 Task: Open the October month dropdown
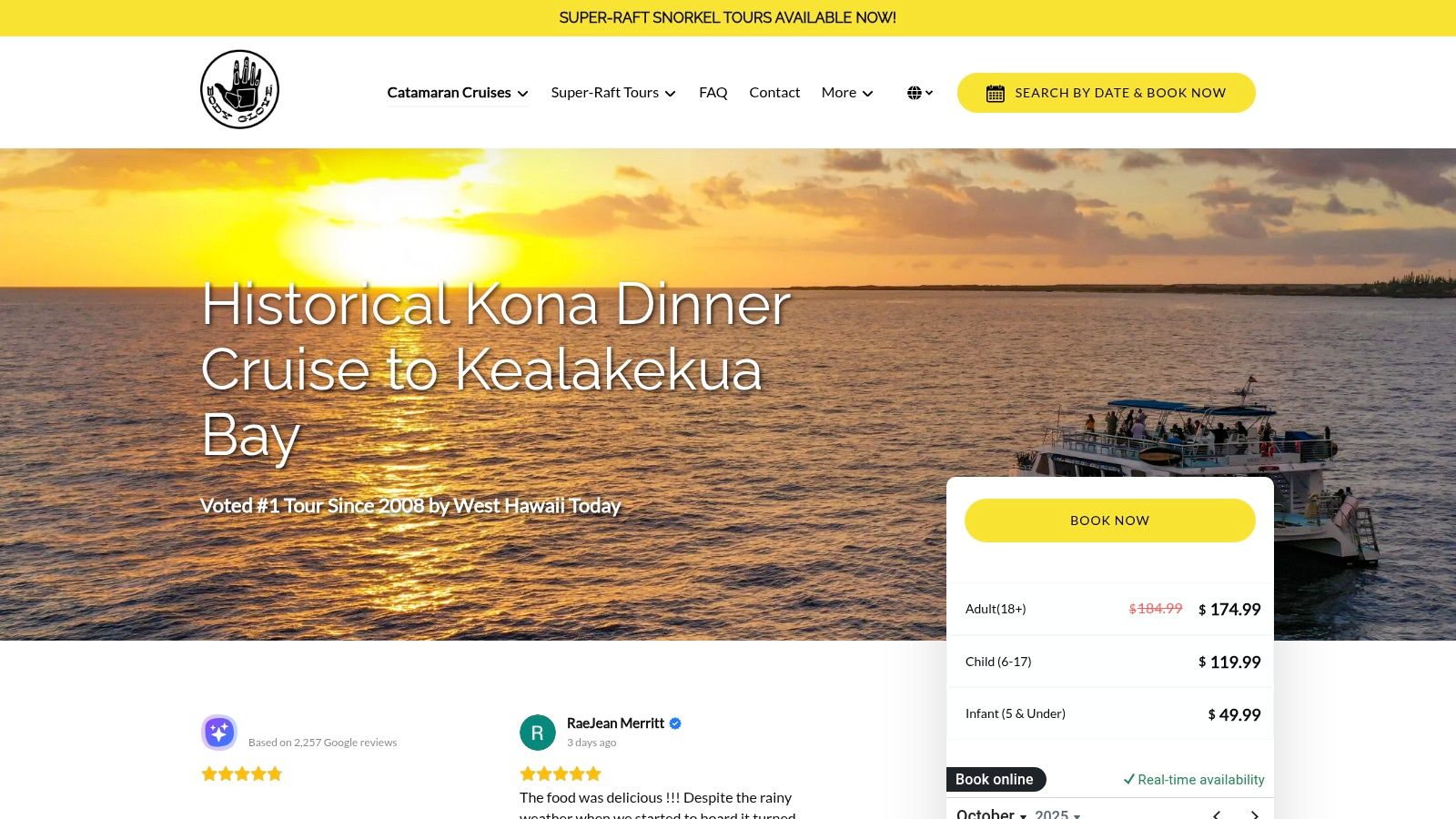click(x=991, y=814)
